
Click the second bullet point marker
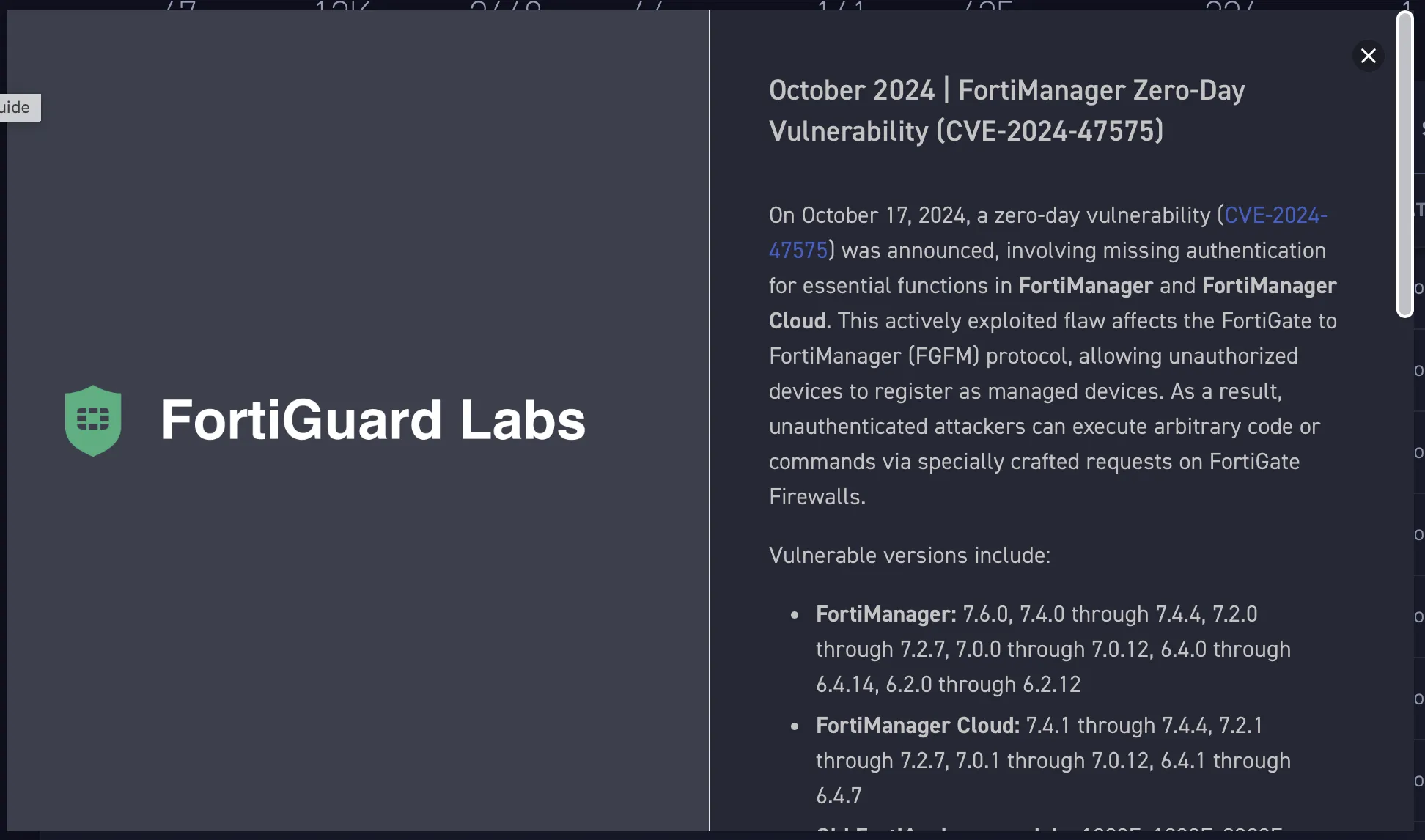tap(795, 726)
